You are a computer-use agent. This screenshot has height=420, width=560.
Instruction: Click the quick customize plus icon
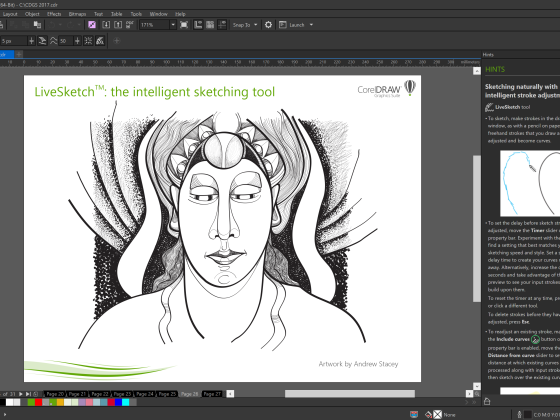[116, 41]
